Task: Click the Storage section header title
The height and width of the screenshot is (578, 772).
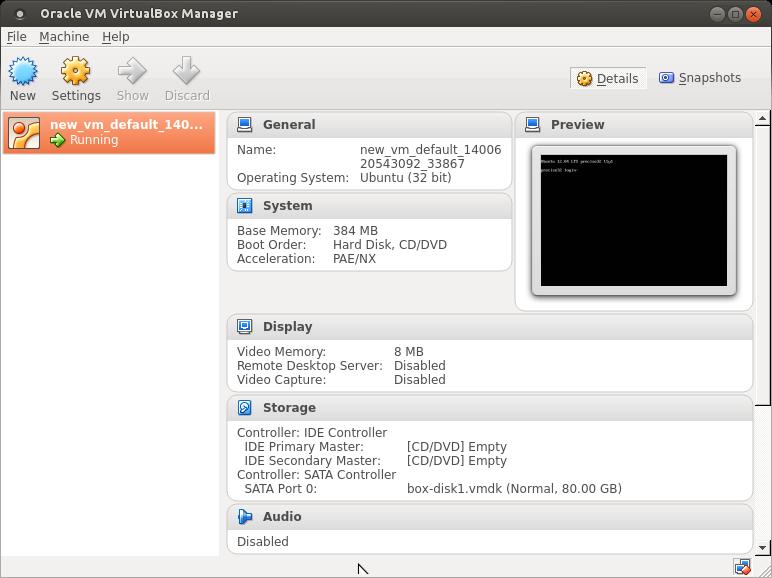Action: [289, 408]
